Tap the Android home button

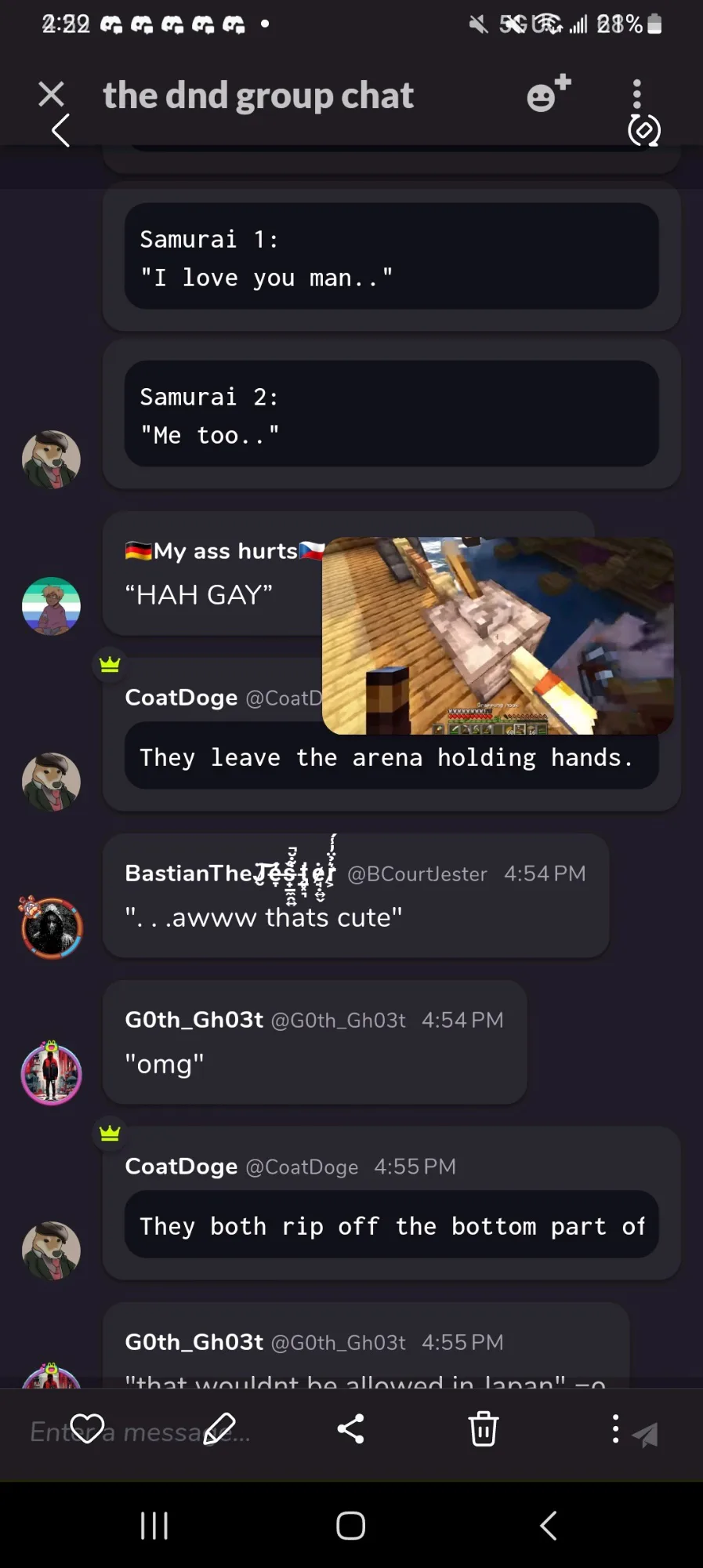coord(350,1526)
